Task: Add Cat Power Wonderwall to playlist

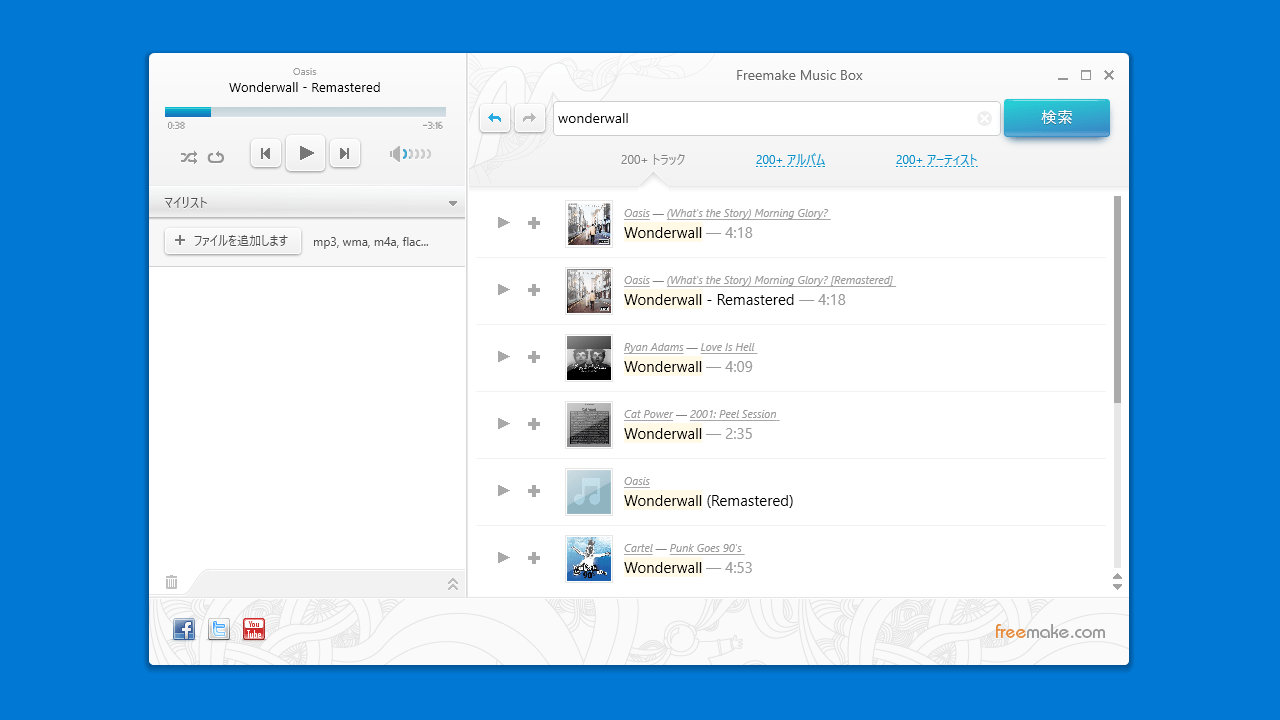Action: click(x=534, y=424)
